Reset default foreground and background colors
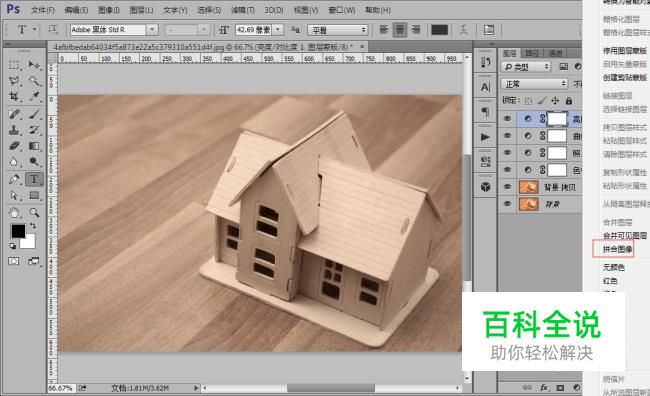This screenshot has width=650, height=396. click(12, 246)
